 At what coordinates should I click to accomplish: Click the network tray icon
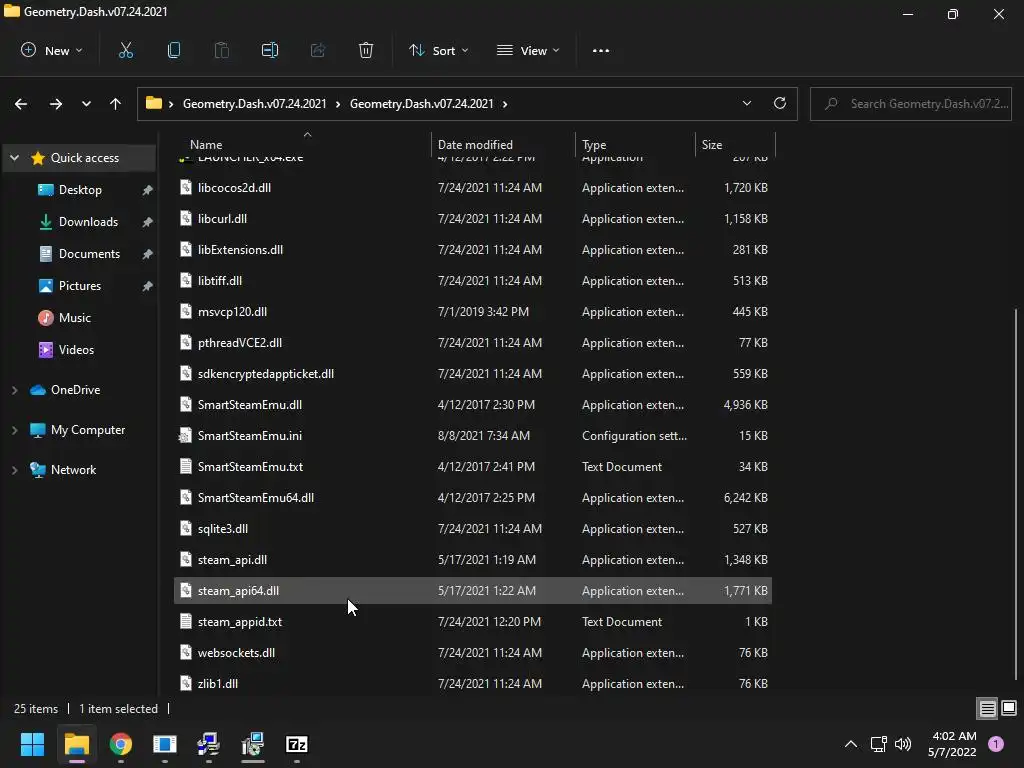[x=878, y=744]
